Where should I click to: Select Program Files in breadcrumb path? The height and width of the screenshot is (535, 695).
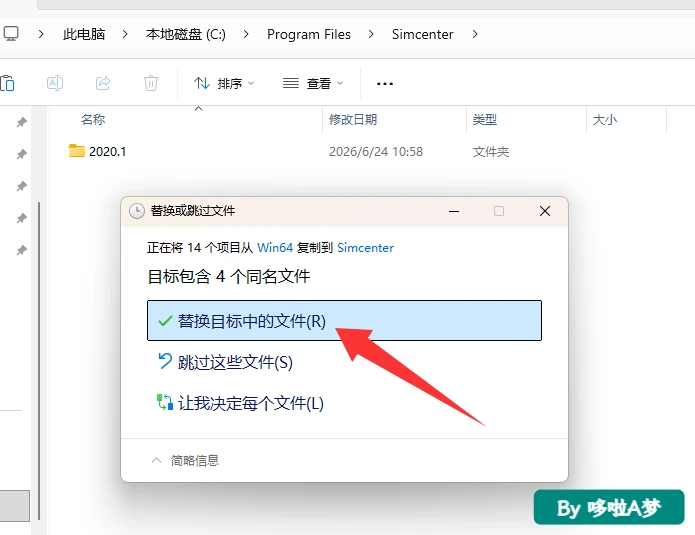coord(308,34)
